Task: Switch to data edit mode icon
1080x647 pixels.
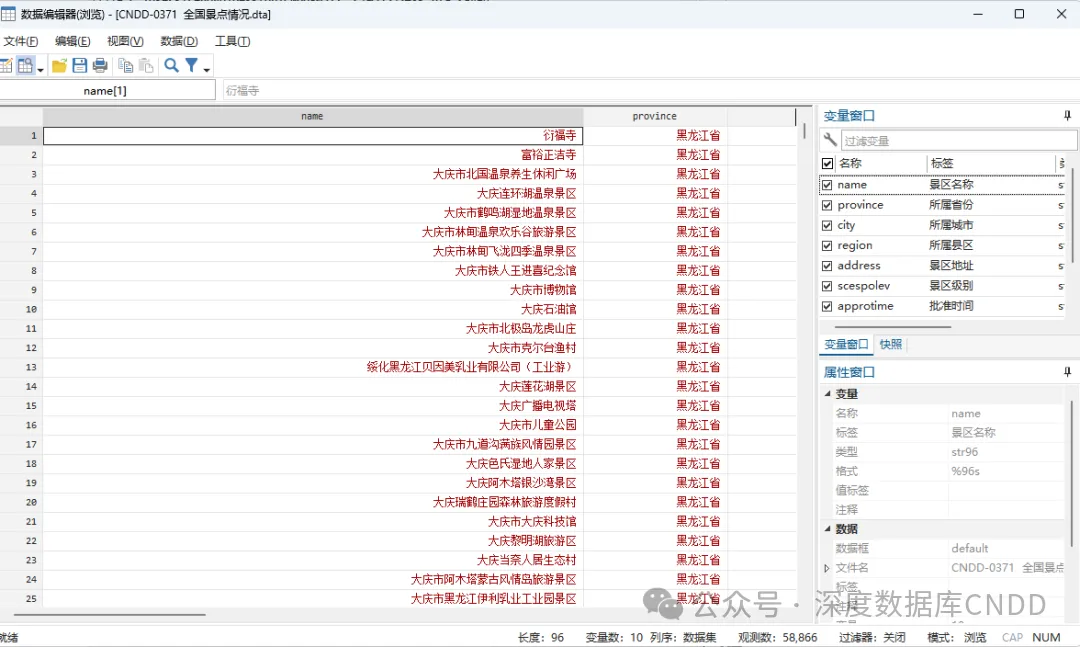Action: click(x=5, y=66)
